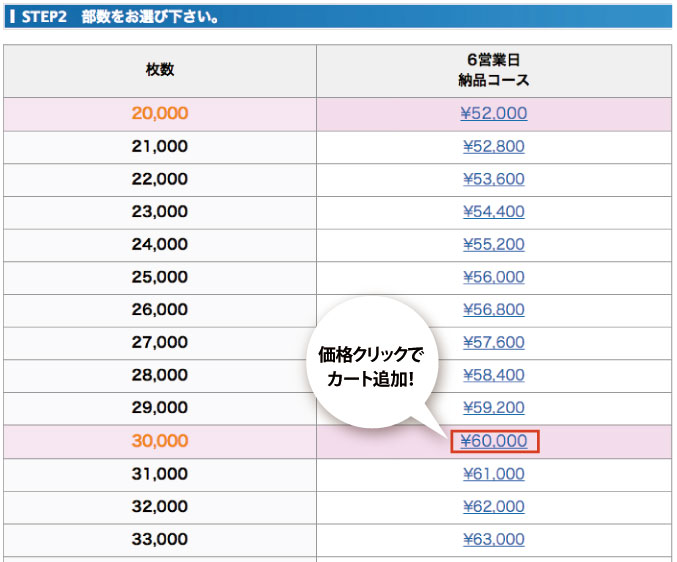
Task: Click the 6営業日 納品コース column header
Action: pos(494,71)
